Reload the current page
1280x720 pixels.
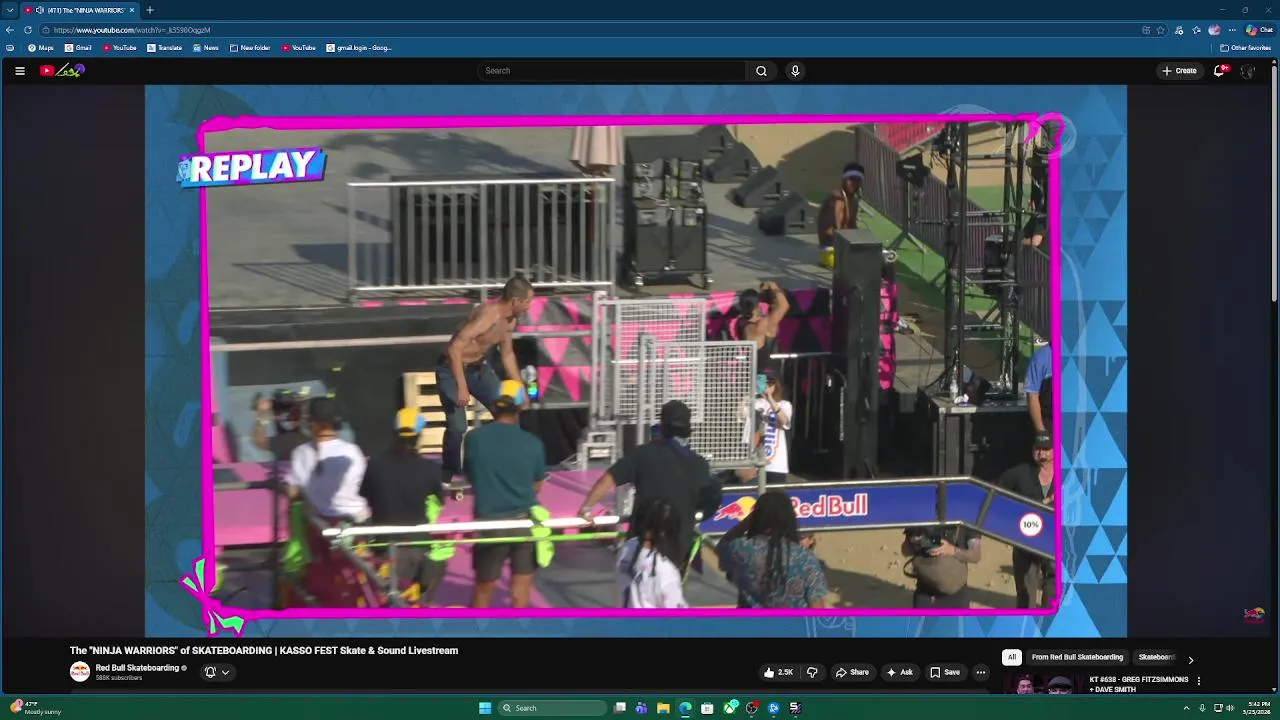(x=28, y=30)
